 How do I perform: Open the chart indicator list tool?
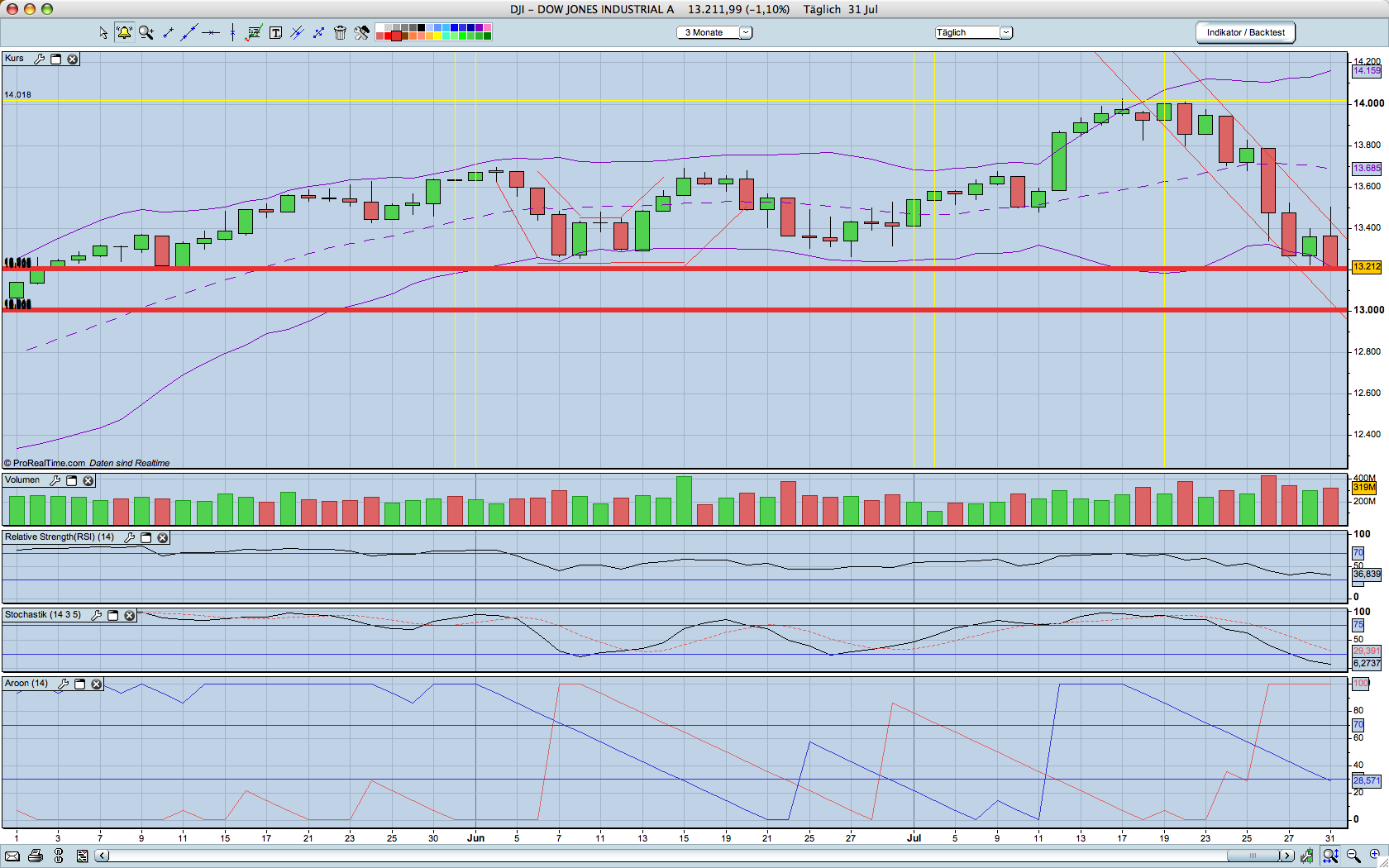[x=254, y=33]
